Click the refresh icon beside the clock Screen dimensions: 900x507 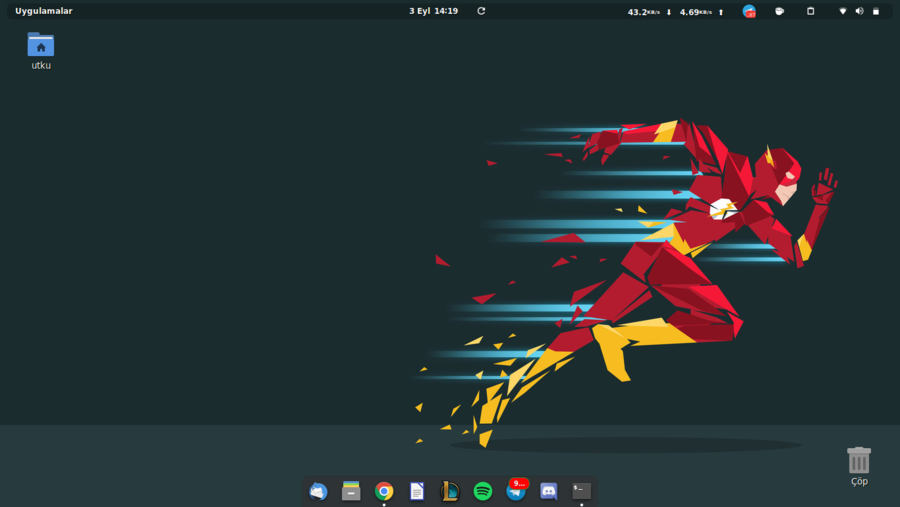(x=481, y=11)
